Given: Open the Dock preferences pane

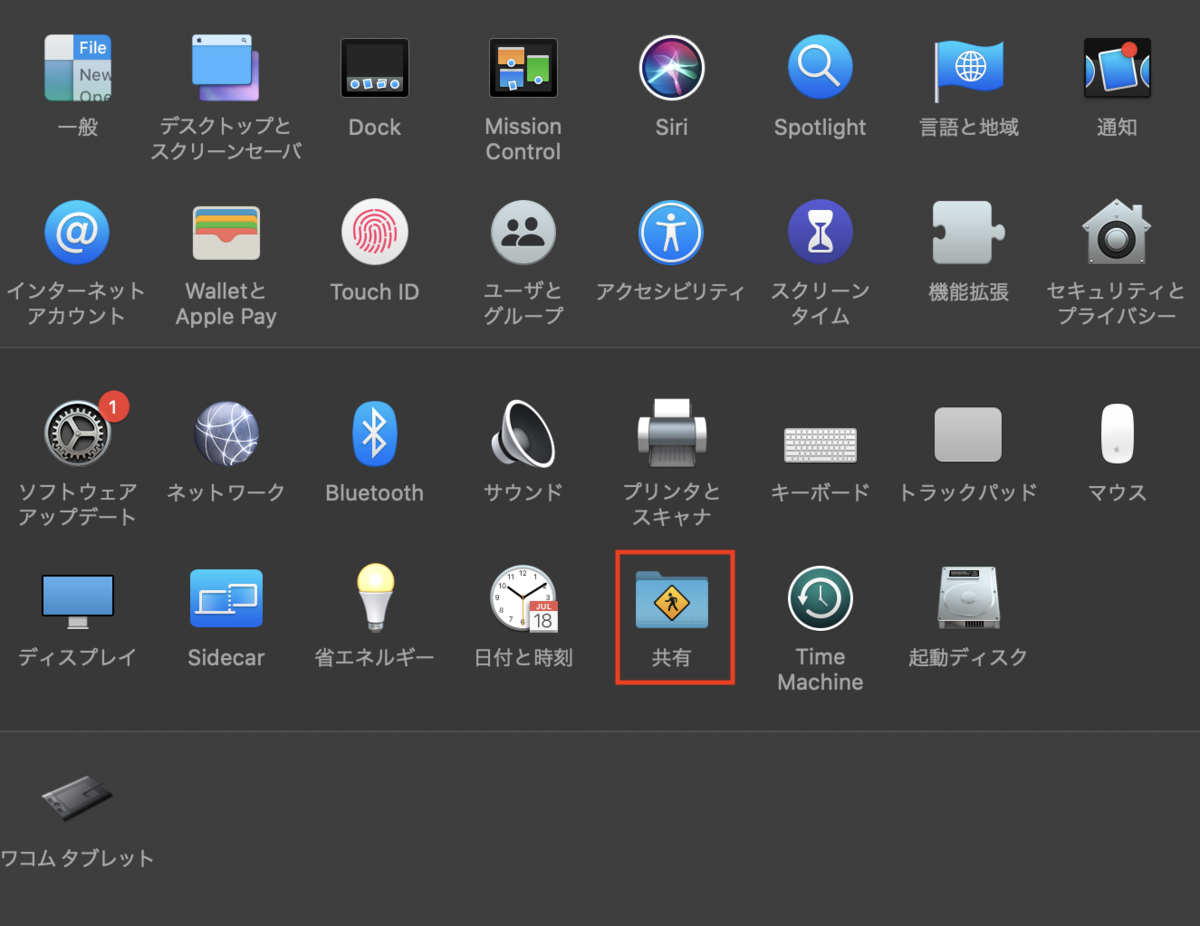Looking at the screenshot, I should coord(375,68).
